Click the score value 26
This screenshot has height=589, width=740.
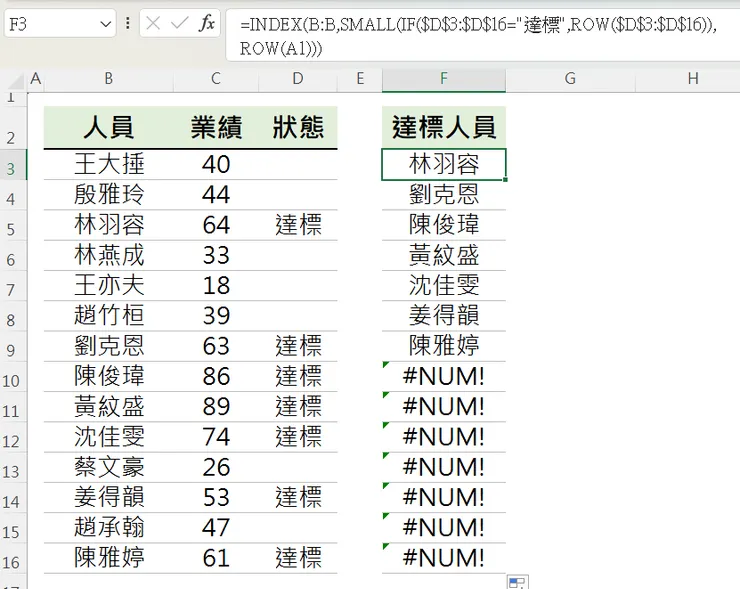216,467
